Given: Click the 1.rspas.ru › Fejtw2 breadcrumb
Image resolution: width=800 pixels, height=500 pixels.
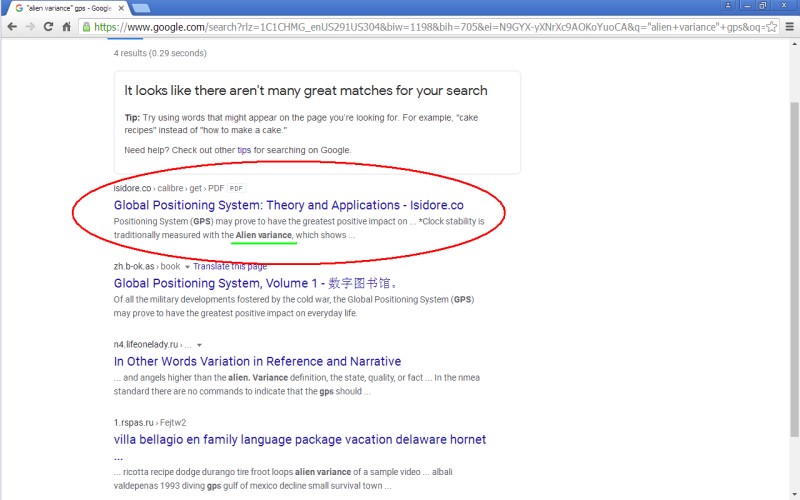Looking at the screenshot, I should pos(149,422).
